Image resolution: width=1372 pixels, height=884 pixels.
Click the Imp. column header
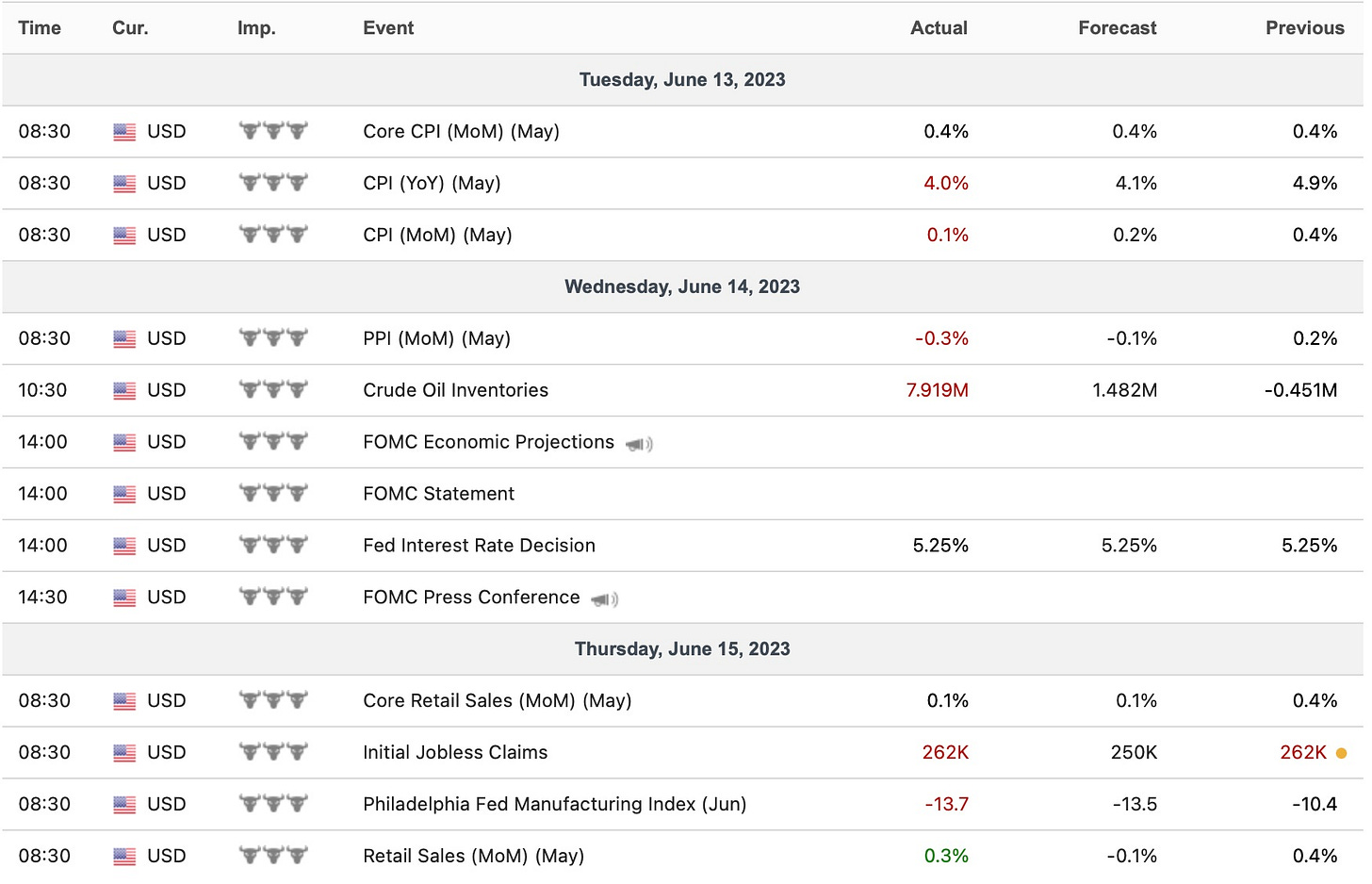[256, 28]
